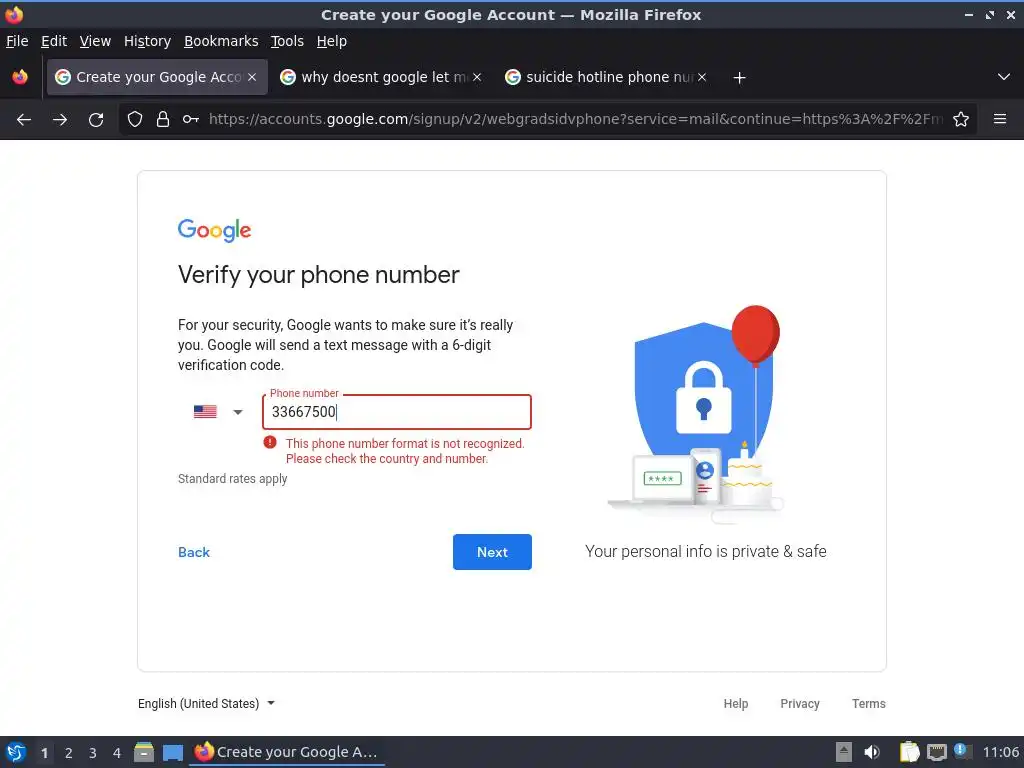The image size is (1024, 768).
Task: Open clipboard manager tray icon
Action: (909, 752)
